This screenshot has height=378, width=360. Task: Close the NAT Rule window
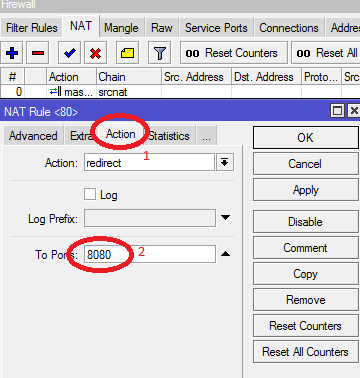click(353, 111)
